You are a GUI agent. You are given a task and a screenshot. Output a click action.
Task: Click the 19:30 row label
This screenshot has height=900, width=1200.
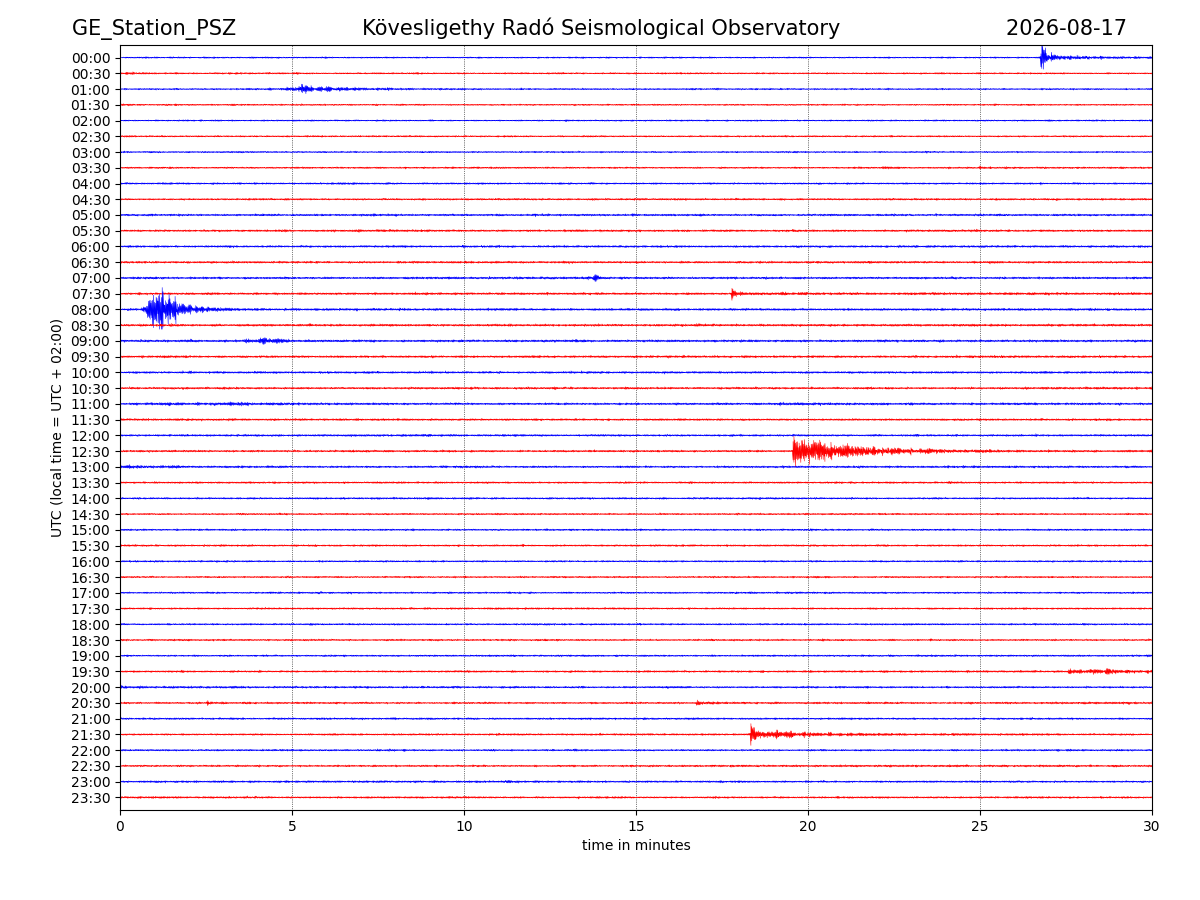91,672
